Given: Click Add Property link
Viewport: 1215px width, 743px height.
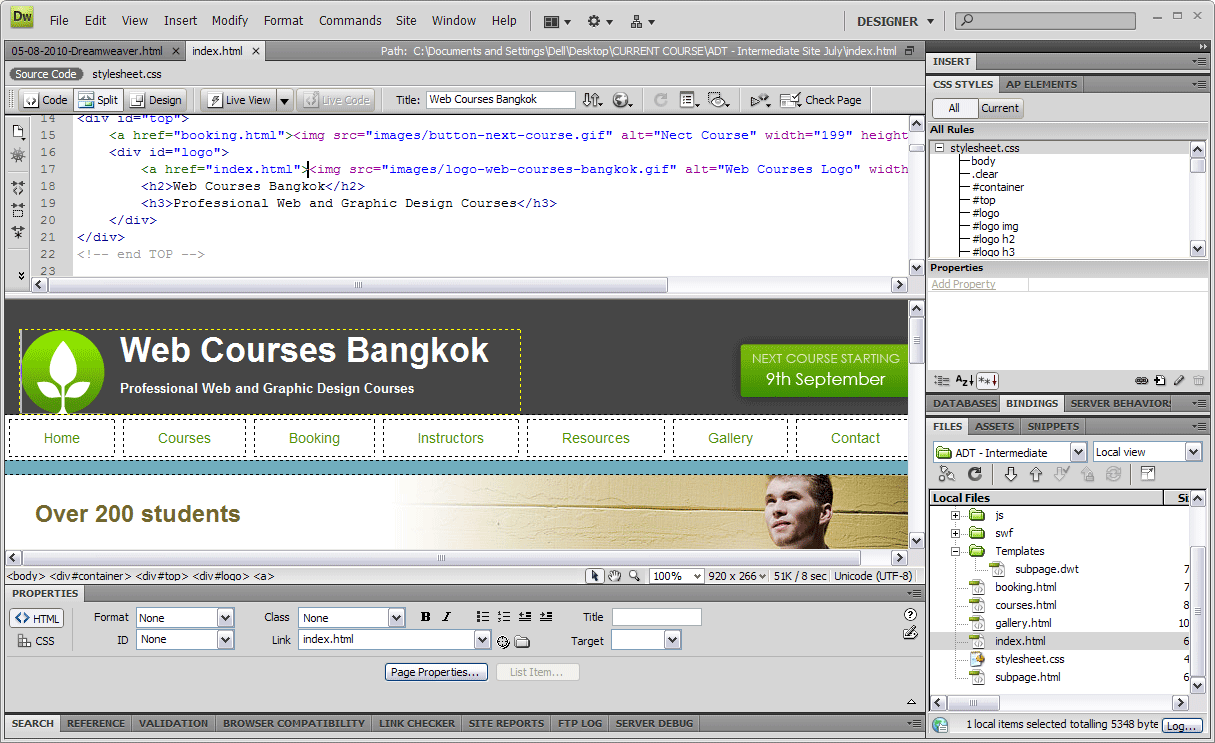Looking at the screenshot, I should pos(963,284).
